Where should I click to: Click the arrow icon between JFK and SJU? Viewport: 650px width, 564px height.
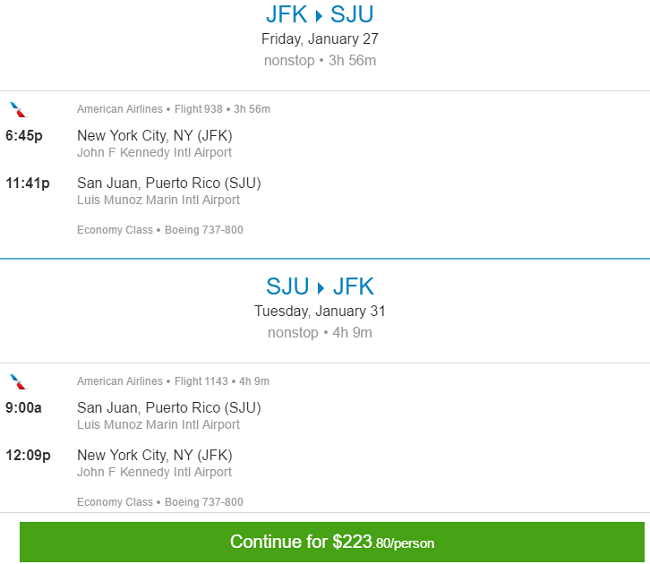pos(319,16)
